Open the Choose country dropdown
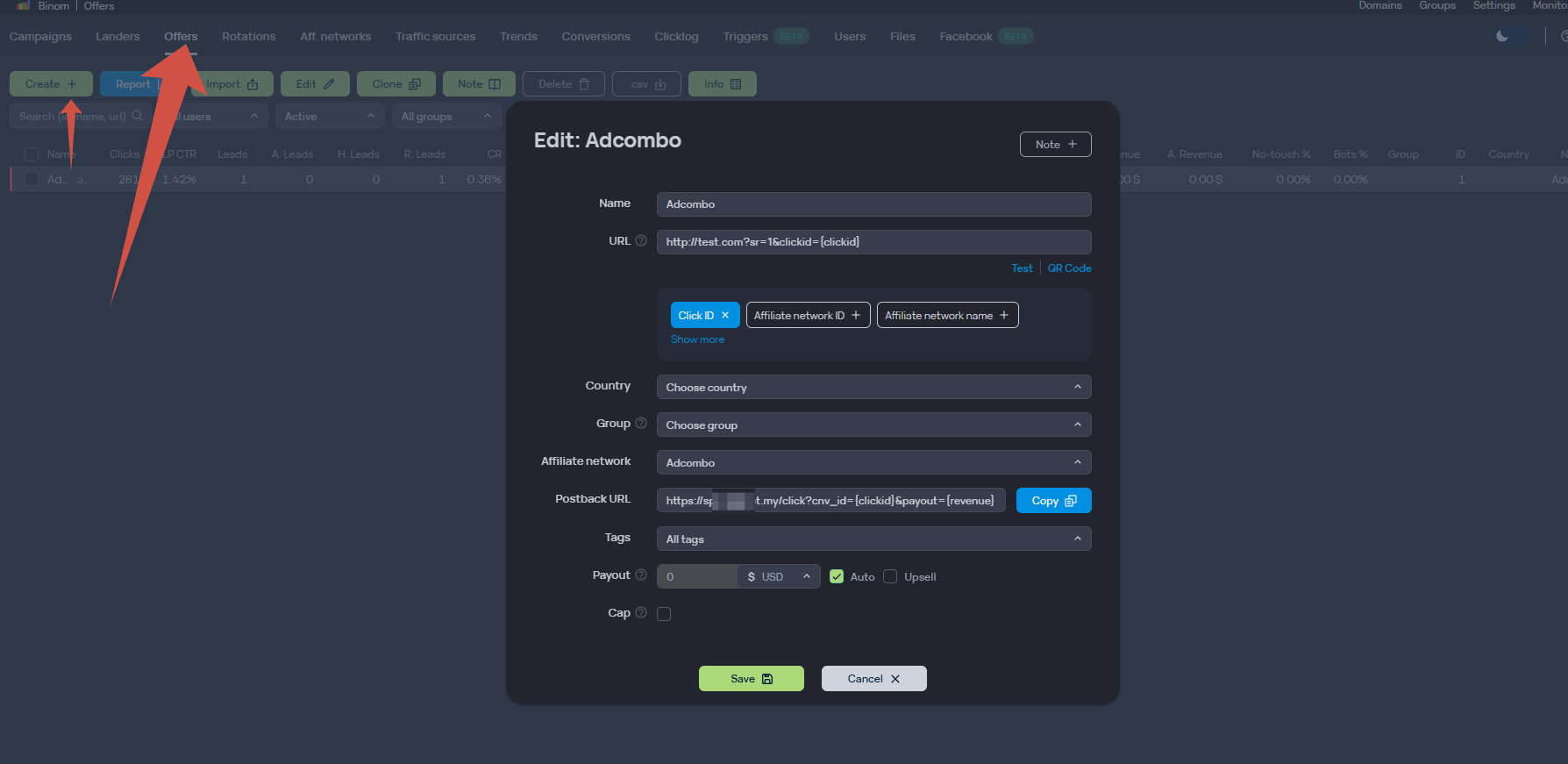Viewport: 1568px width, 764px height. click(873, 388)
